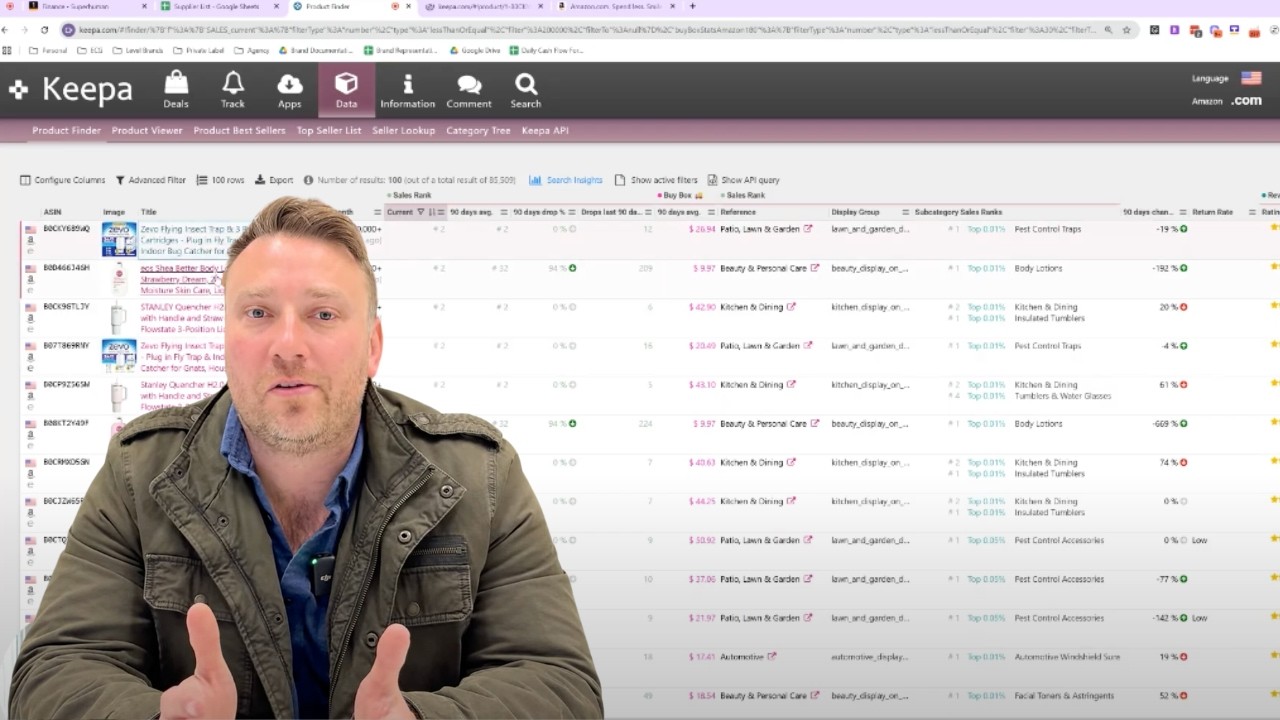
Task: Toggle Show API query
Action: [712, 180]
